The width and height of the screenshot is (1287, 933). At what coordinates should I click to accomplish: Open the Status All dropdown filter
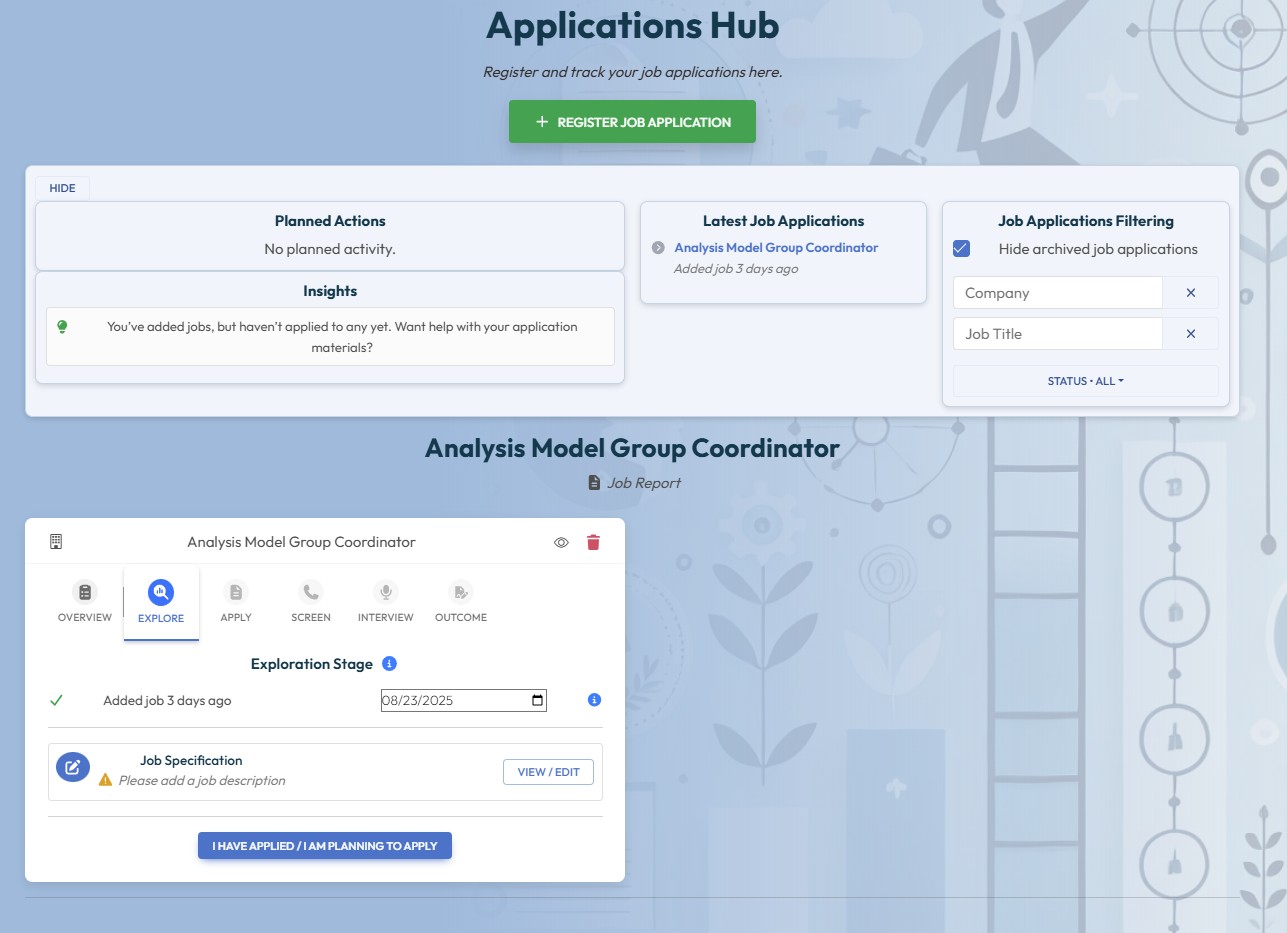coord(1085,381)
